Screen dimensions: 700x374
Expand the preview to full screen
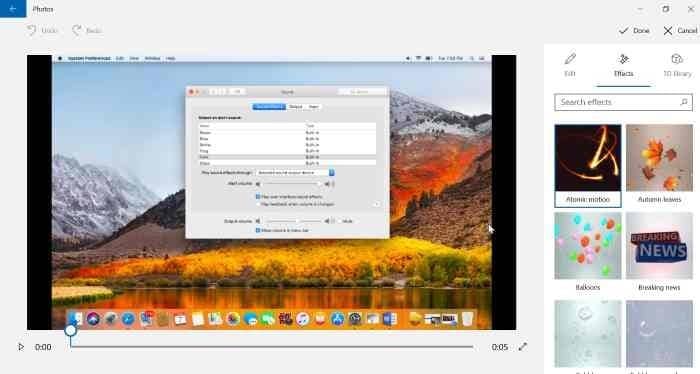tap(523, 347)
